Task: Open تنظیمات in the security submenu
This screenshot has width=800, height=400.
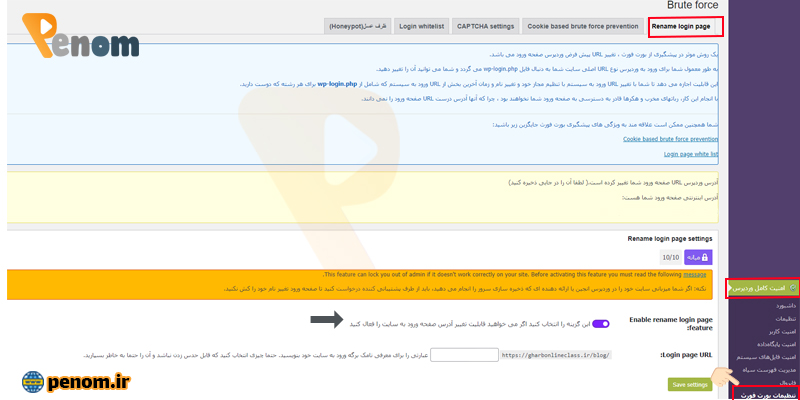Action: coord(782,317)
